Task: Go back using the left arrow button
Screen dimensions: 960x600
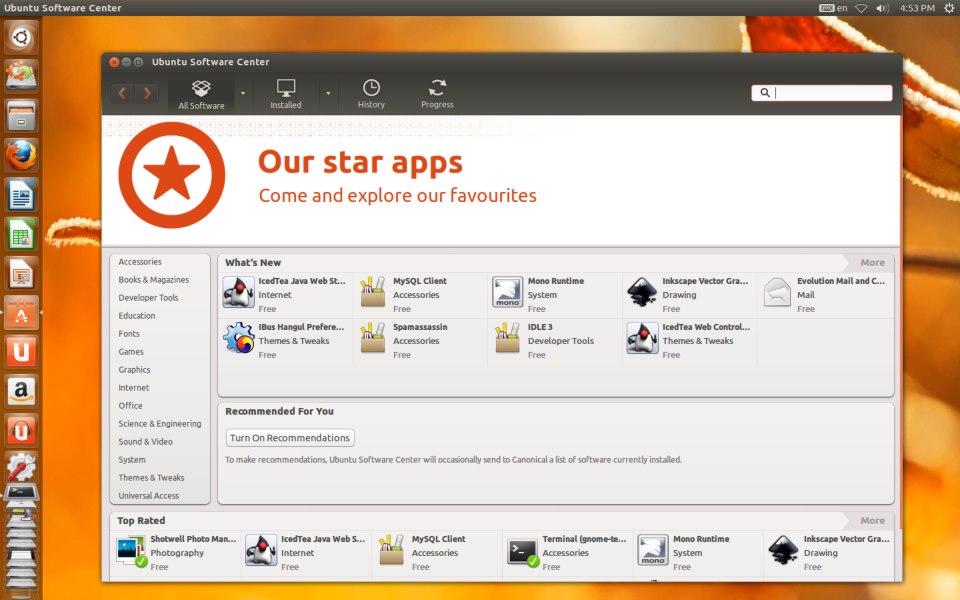Action: 122,93
